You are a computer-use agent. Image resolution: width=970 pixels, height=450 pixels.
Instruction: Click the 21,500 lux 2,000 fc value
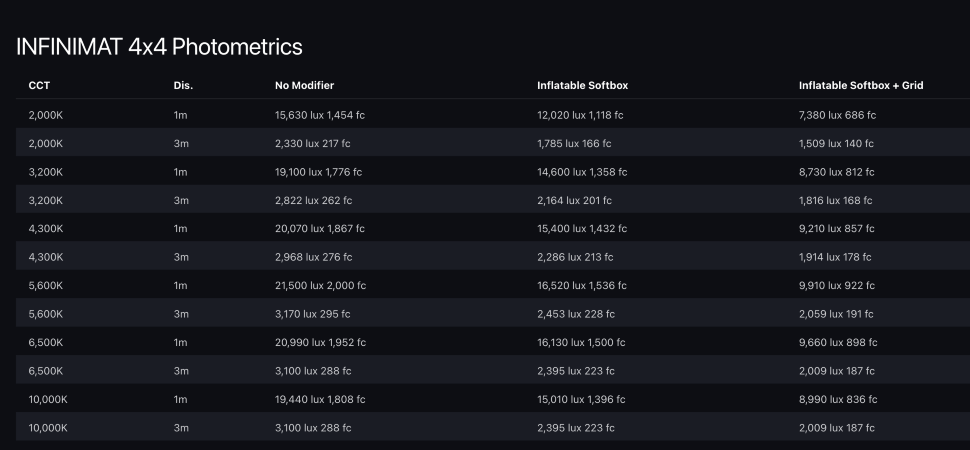[x=321, y=285]
